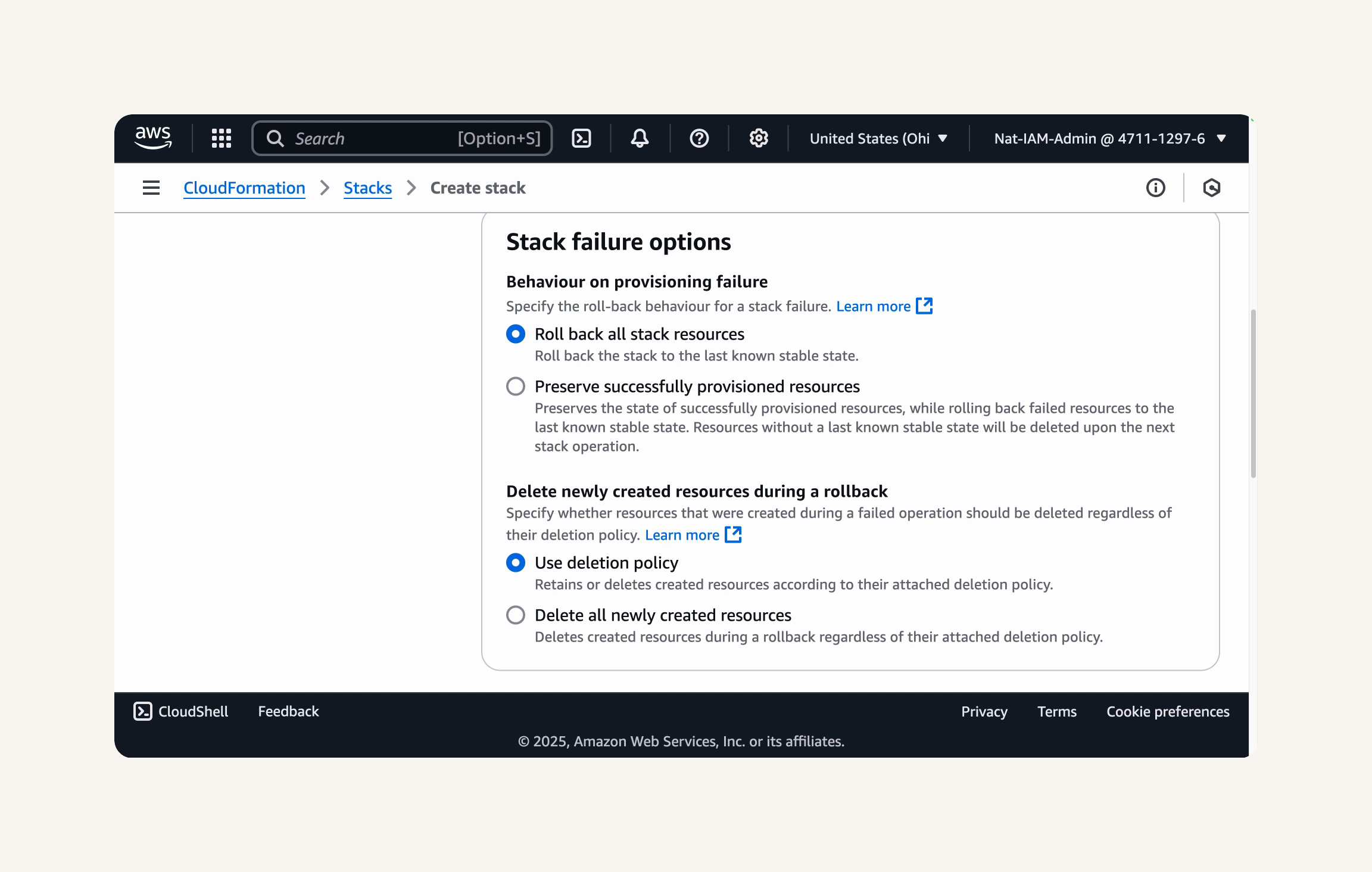Open the Privacy footer link
The width and height of the screenshot is (1372, 872).
click(984, 711)
